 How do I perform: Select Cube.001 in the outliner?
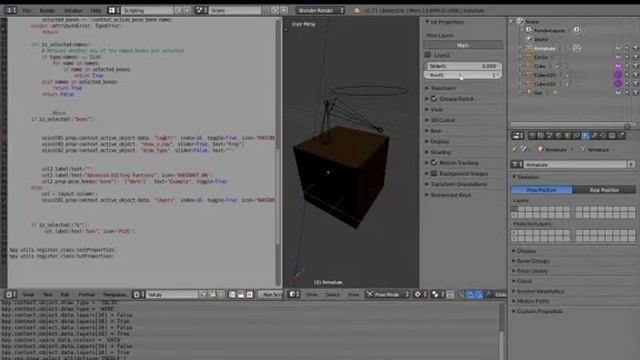[x=545, y=75]
